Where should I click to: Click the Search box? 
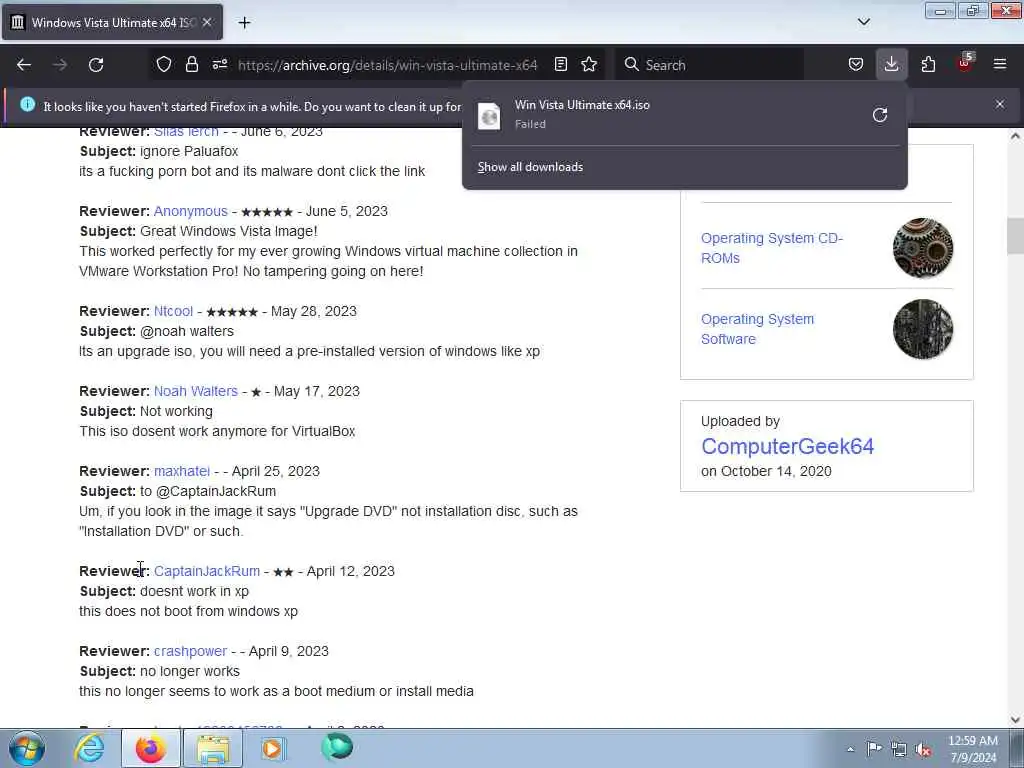[x=710, y=65]
